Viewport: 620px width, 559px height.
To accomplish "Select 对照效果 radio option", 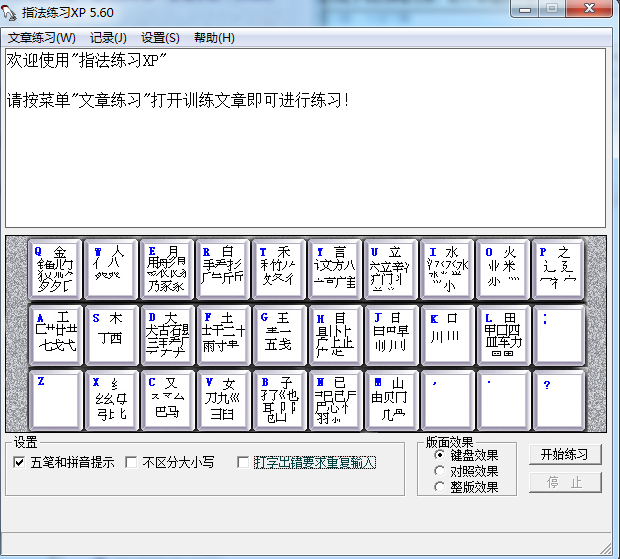I will click(441, 471).
